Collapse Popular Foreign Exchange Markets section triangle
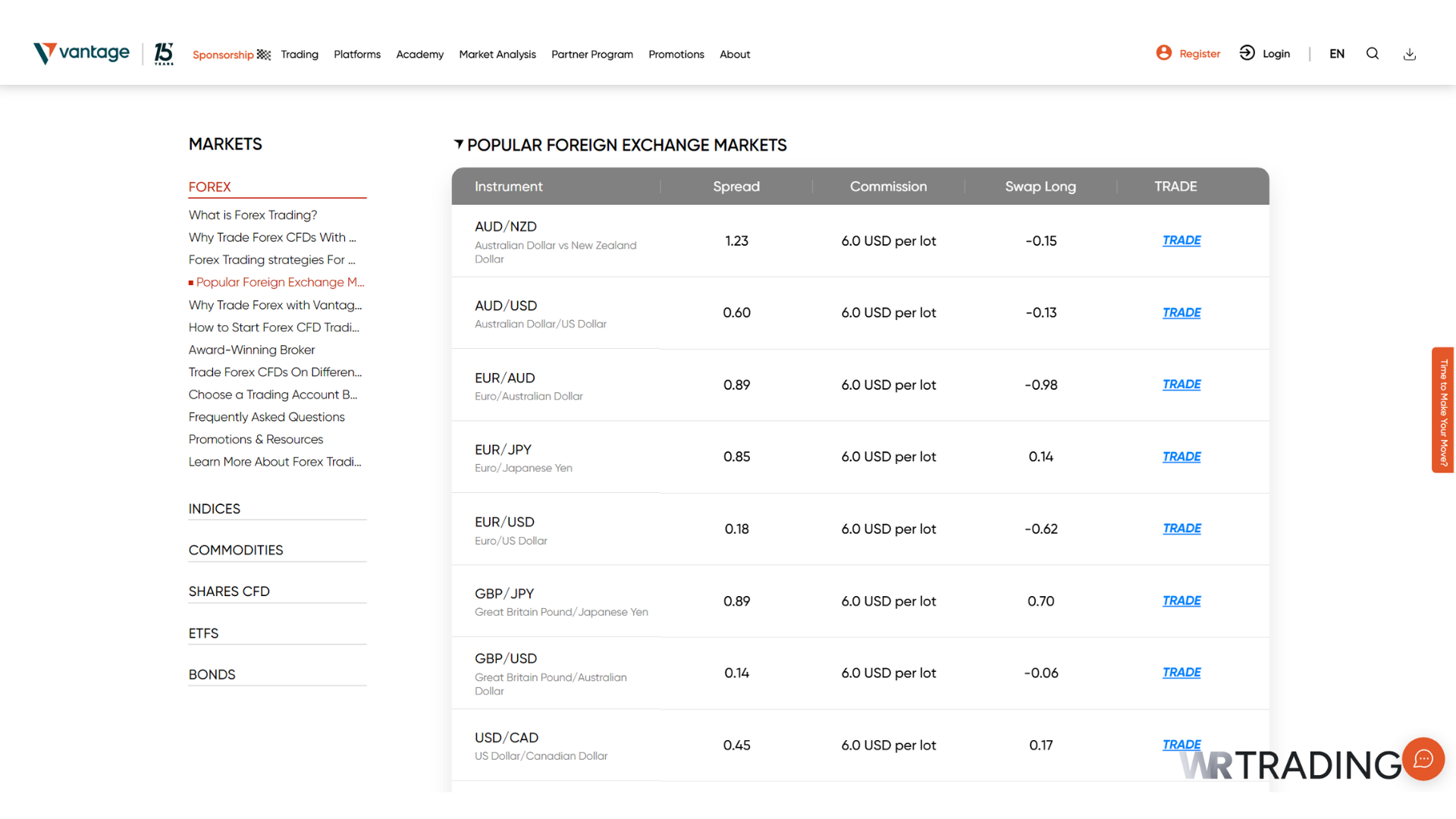1456x819 pixels. [459, 144]
